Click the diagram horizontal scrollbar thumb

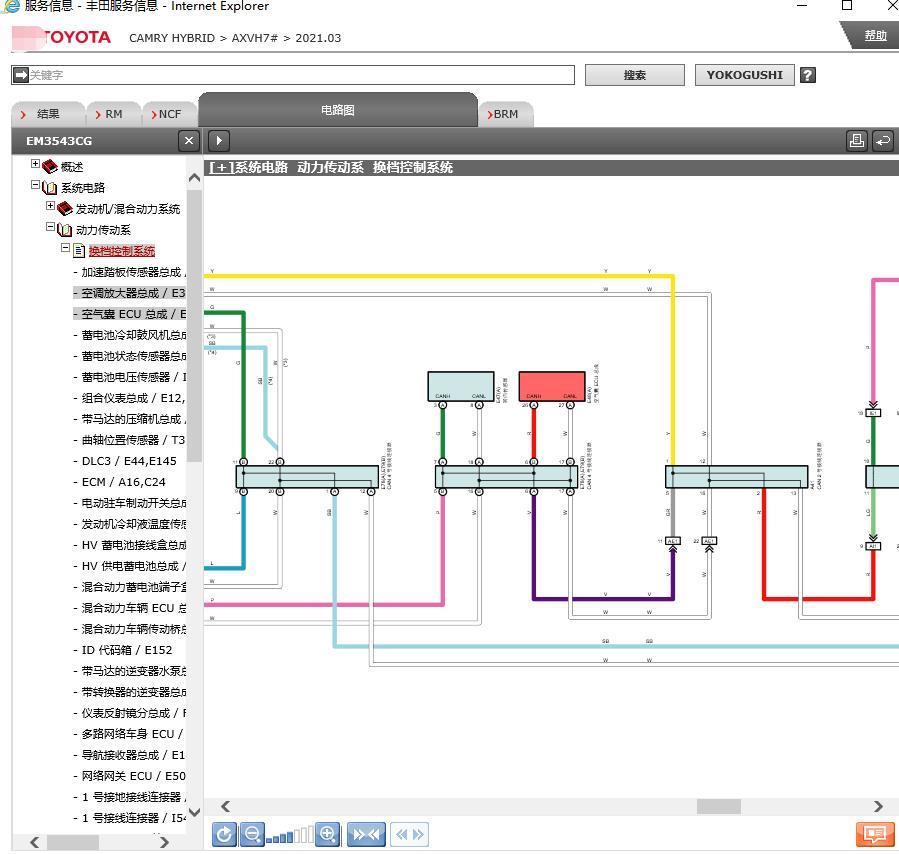tap(718, 806)
